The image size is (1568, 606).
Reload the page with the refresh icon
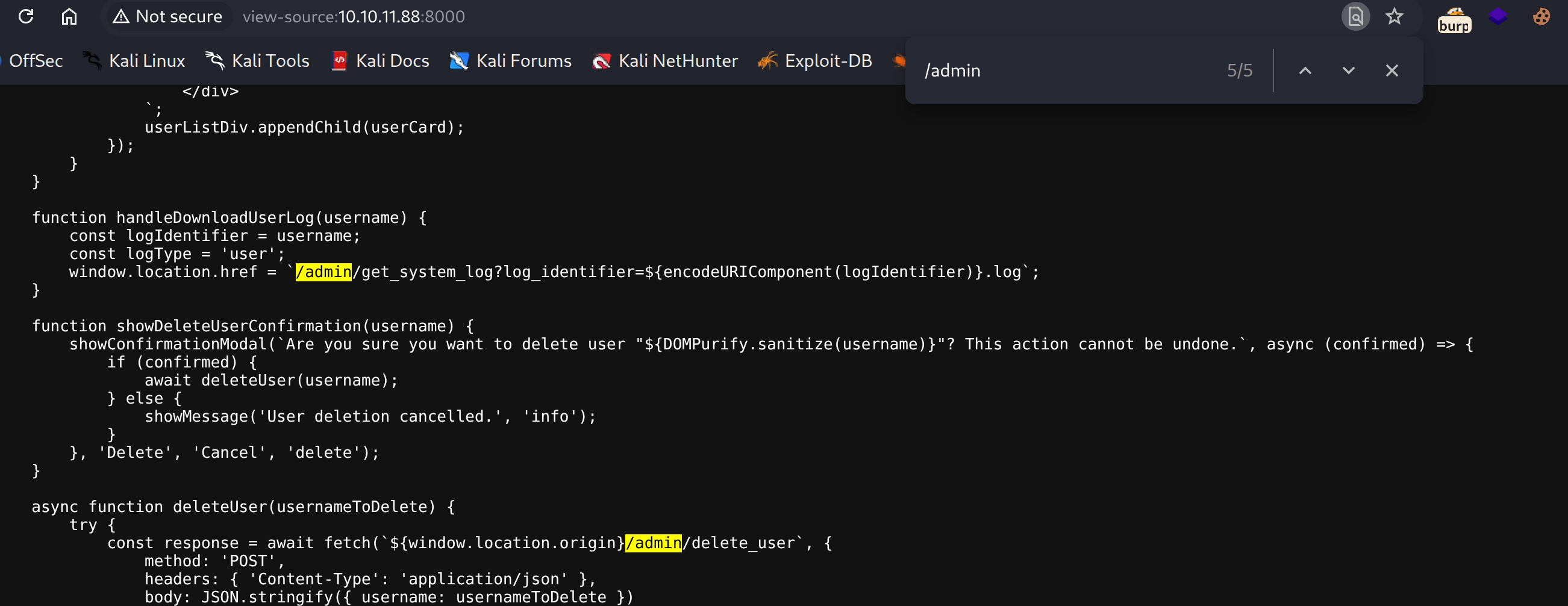coord(25,16)
